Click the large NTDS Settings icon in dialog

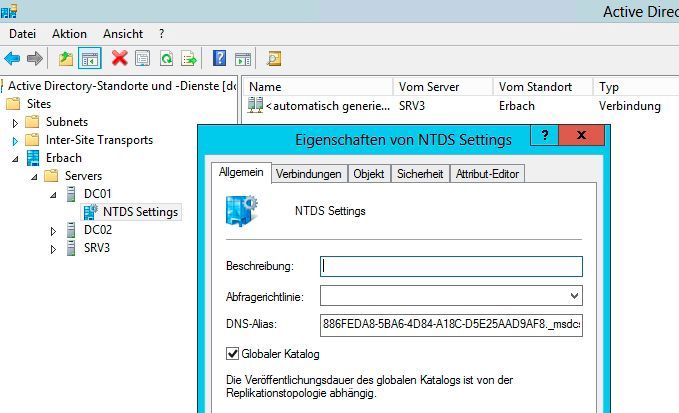(242, 211)
